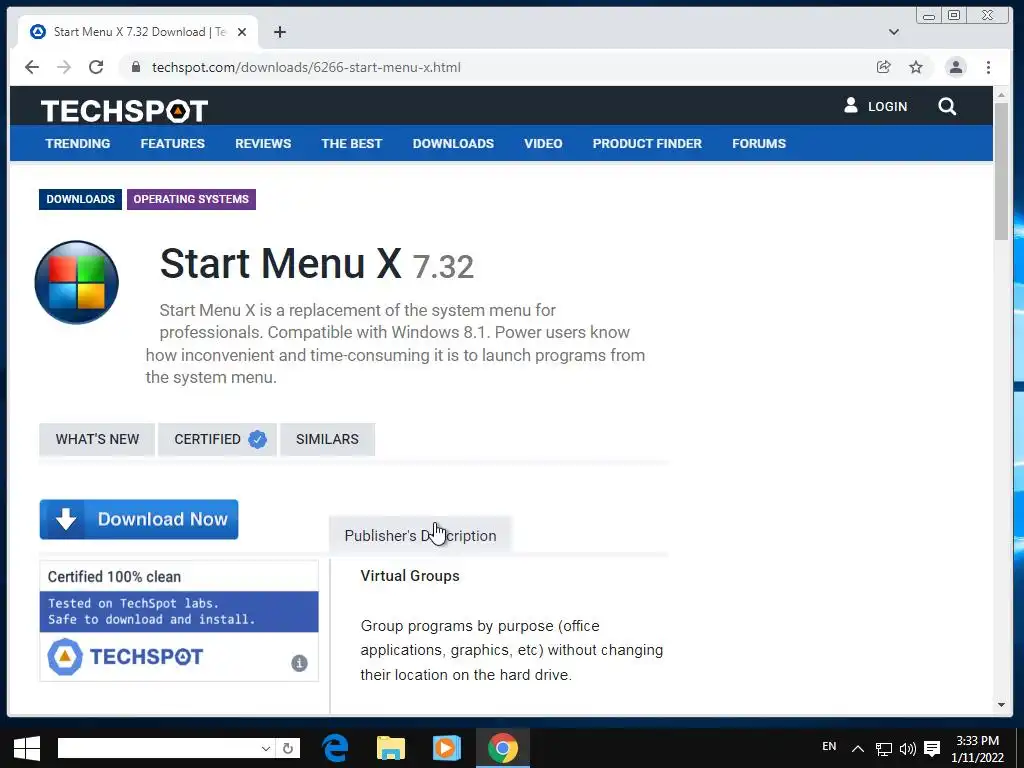
Task: Launch Edge from the taskbar
Action: pos(336,748)
